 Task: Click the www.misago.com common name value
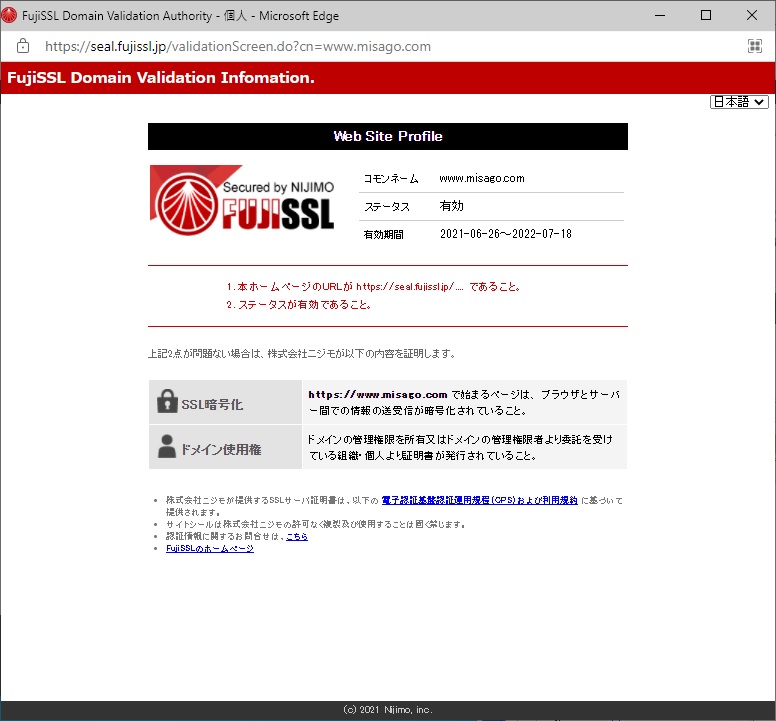coord(482,179)
